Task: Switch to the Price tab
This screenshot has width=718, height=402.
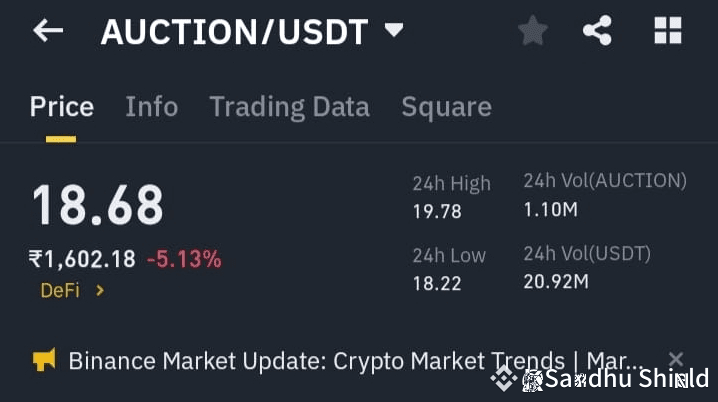Action: (62, 107)
